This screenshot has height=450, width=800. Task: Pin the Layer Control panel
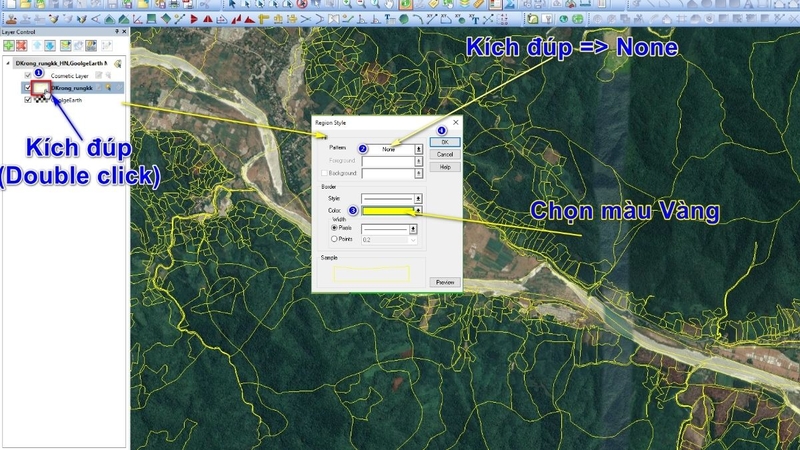click(x=117, y=32)
